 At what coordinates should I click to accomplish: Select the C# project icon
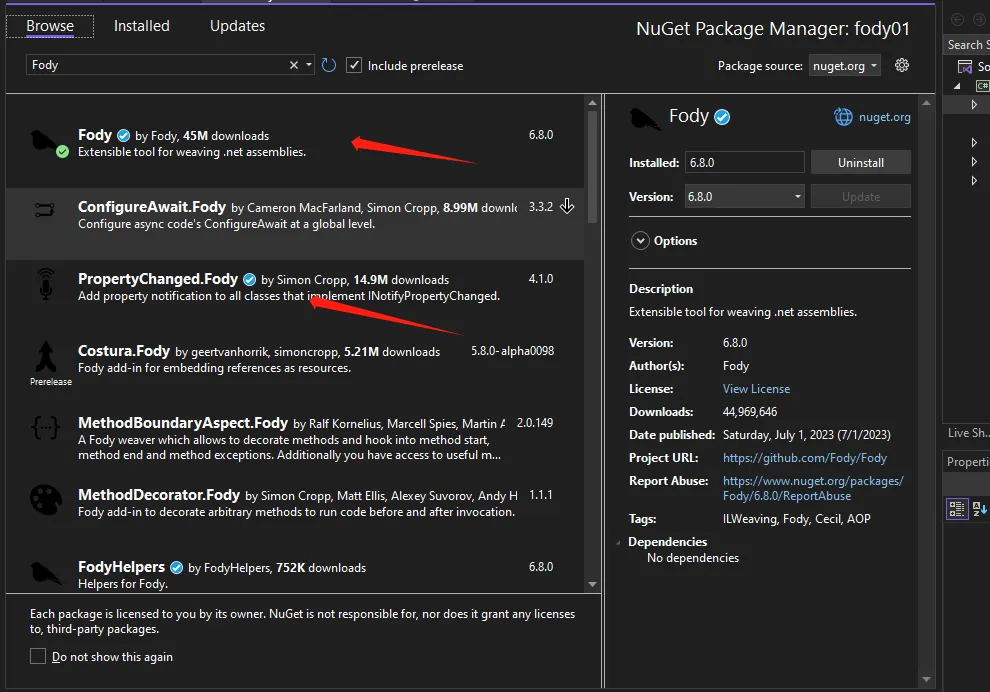(982, 85)
